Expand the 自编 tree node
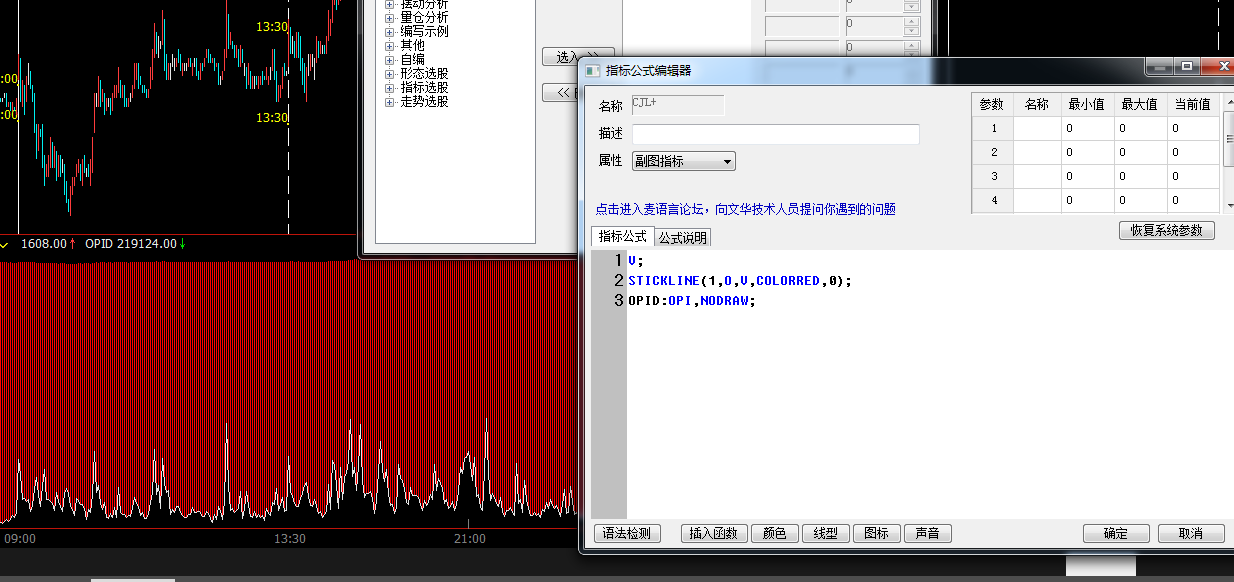1234x582 pixels. pos(390,60)
